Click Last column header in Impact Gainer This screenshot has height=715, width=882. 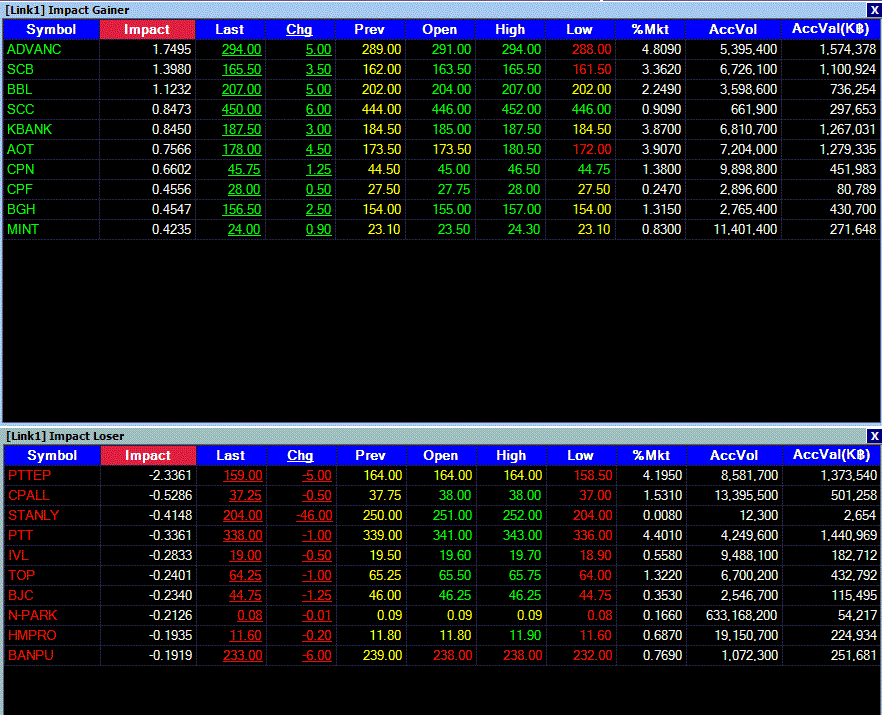(230, 30)
